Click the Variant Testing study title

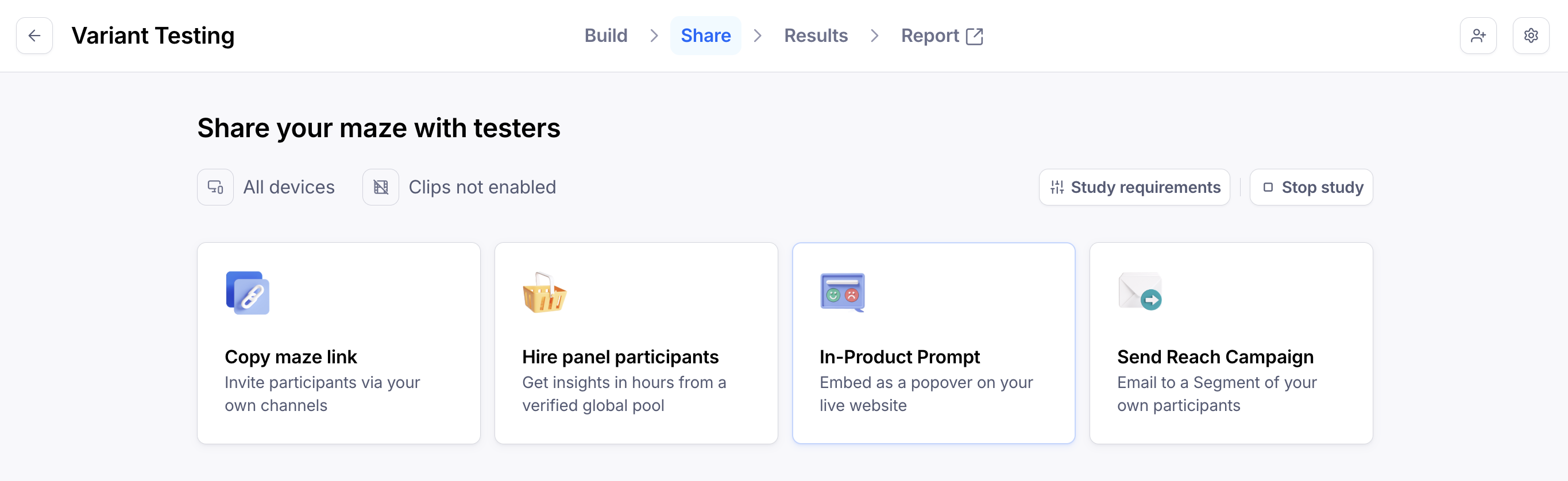(153, 36)
